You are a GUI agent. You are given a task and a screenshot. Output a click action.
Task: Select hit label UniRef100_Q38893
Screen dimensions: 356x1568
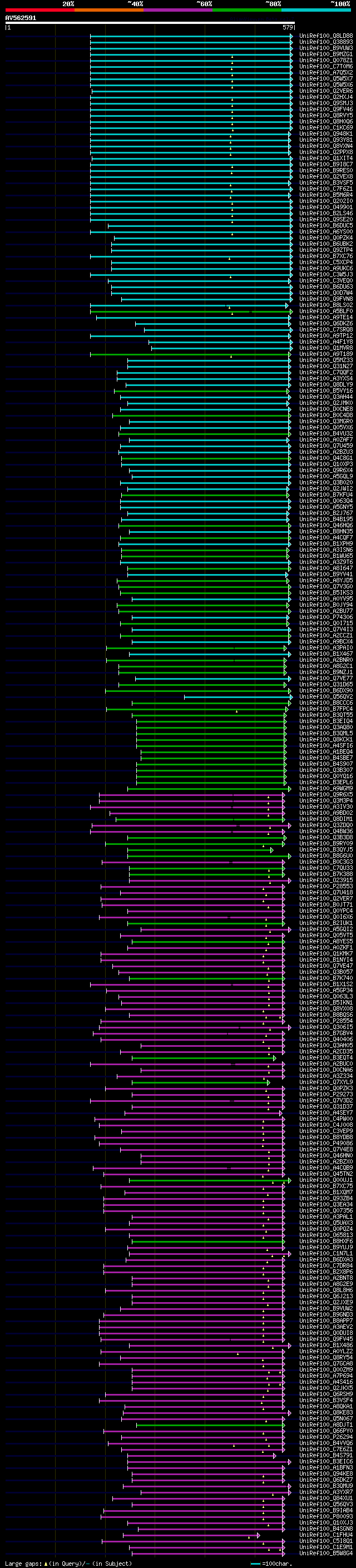(326, 42)
